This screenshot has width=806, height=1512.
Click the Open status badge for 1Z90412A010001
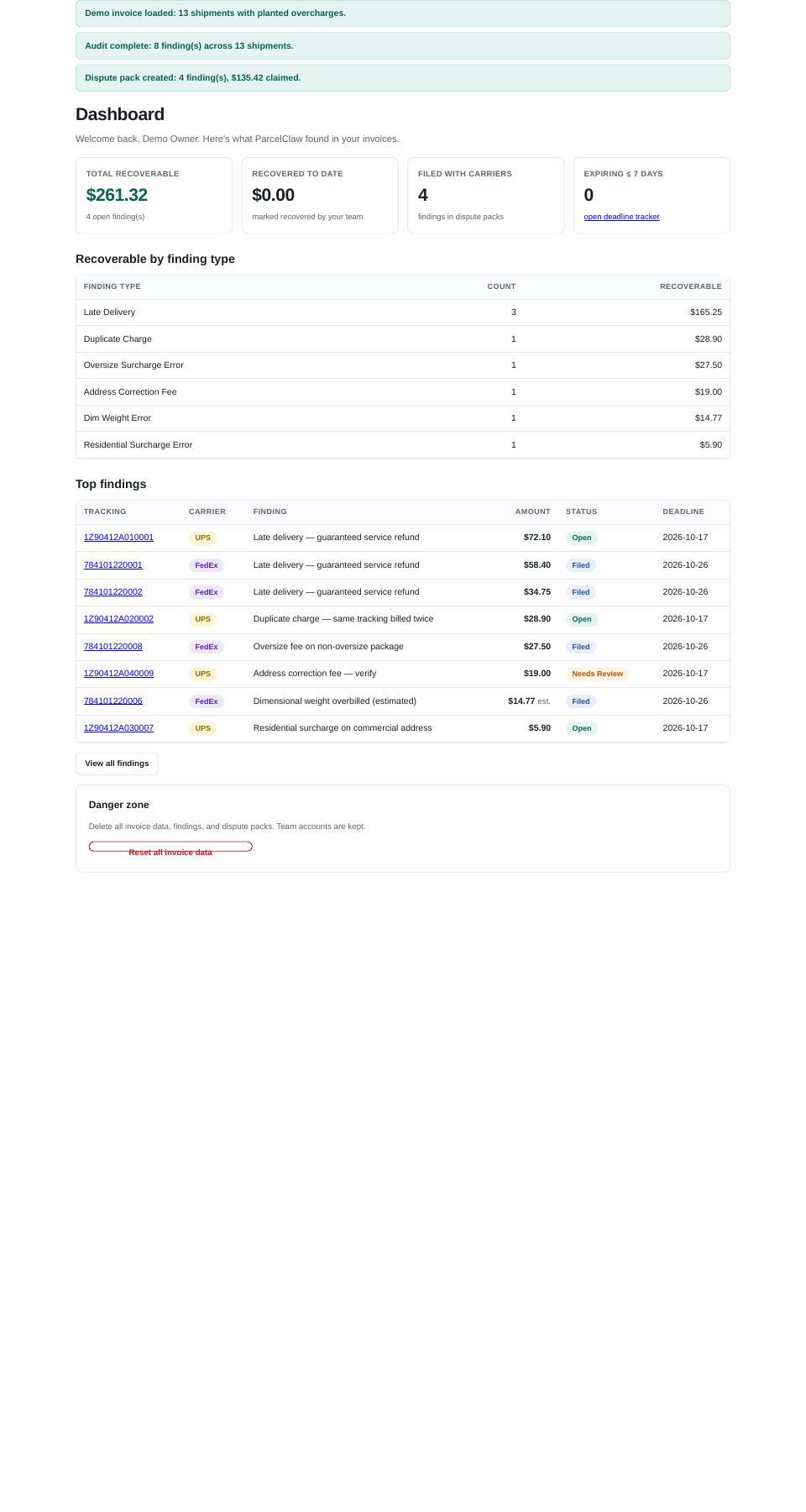pyautogui.click(x=582, y=538)
